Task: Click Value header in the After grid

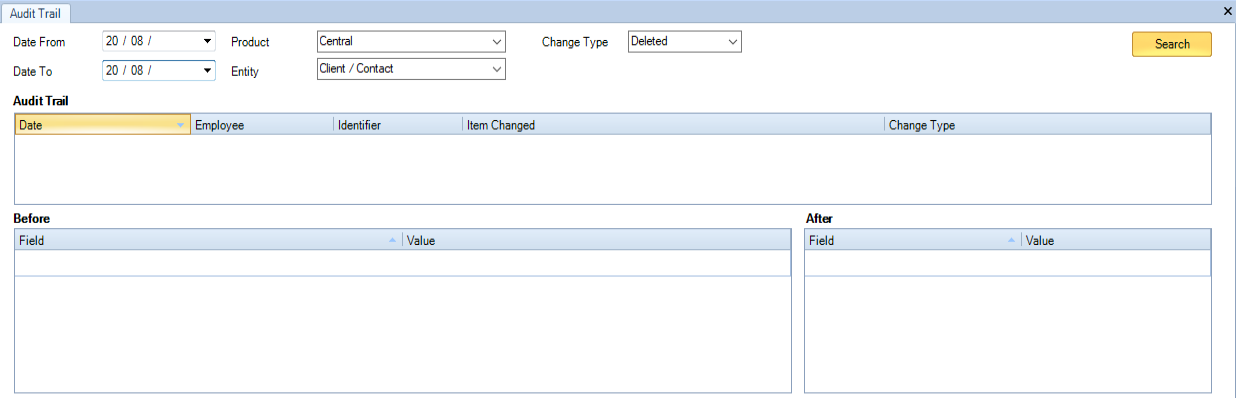Action: (x=1116, y=241)
